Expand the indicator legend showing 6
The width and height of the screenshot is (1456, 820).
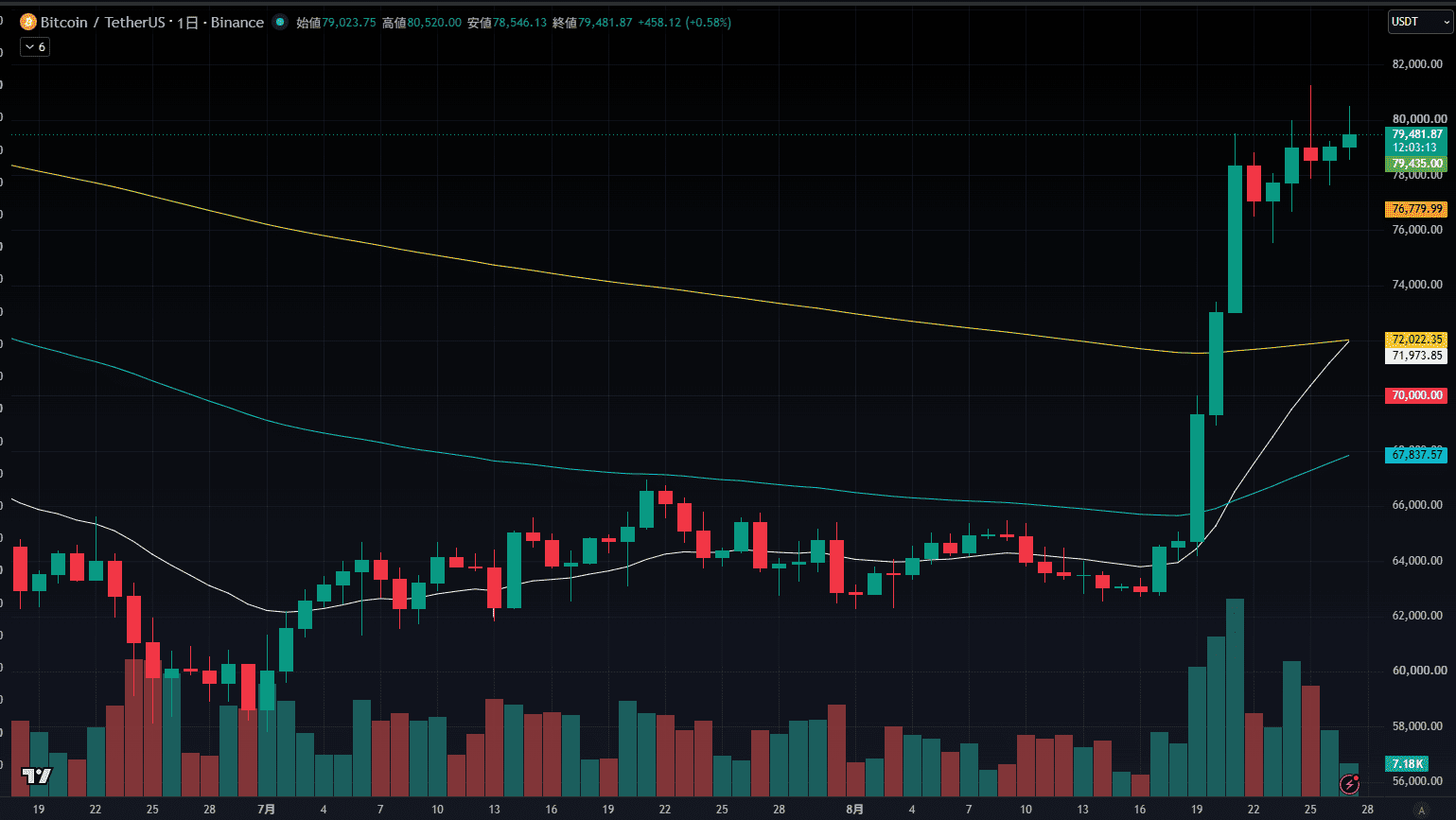[x=35, y=46]
